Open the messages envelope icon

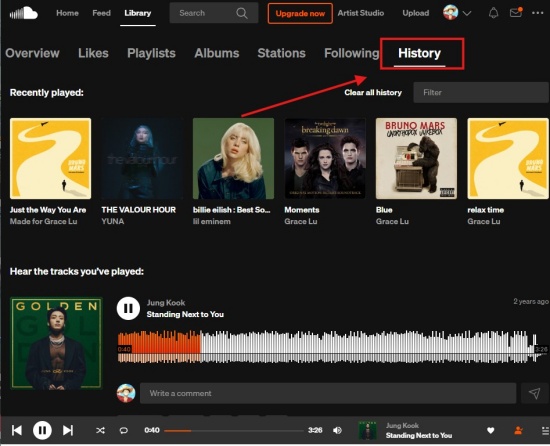[x=516, y=13]
